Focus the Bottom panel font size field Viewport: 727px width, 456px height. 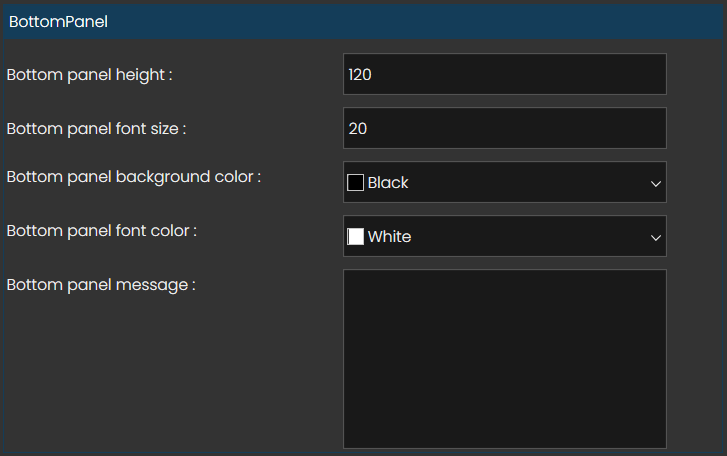point(504,128)
